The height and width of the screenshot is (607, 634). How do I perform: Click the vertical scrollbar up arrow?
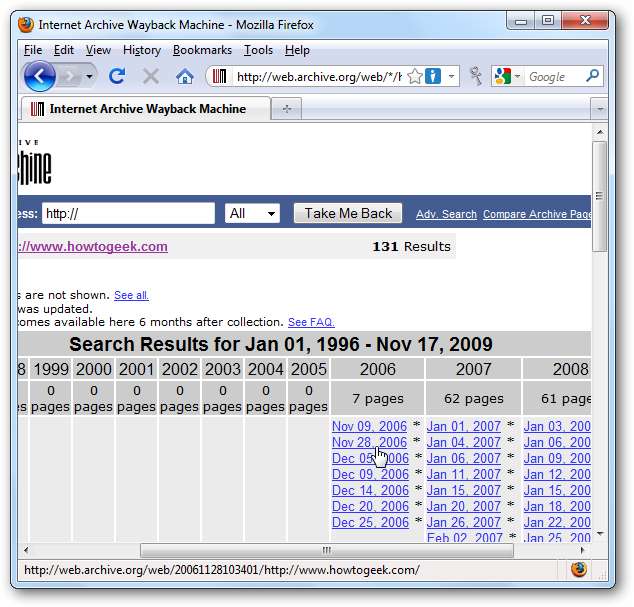(x=600, y=132)
